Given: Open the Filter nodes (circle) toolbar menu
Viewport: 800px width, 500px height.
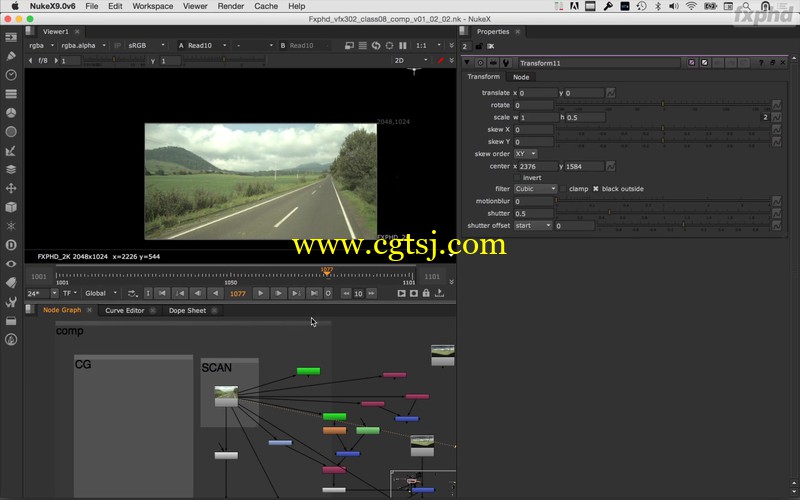Looking at the screenshot, I should click(x=11, y=132).
